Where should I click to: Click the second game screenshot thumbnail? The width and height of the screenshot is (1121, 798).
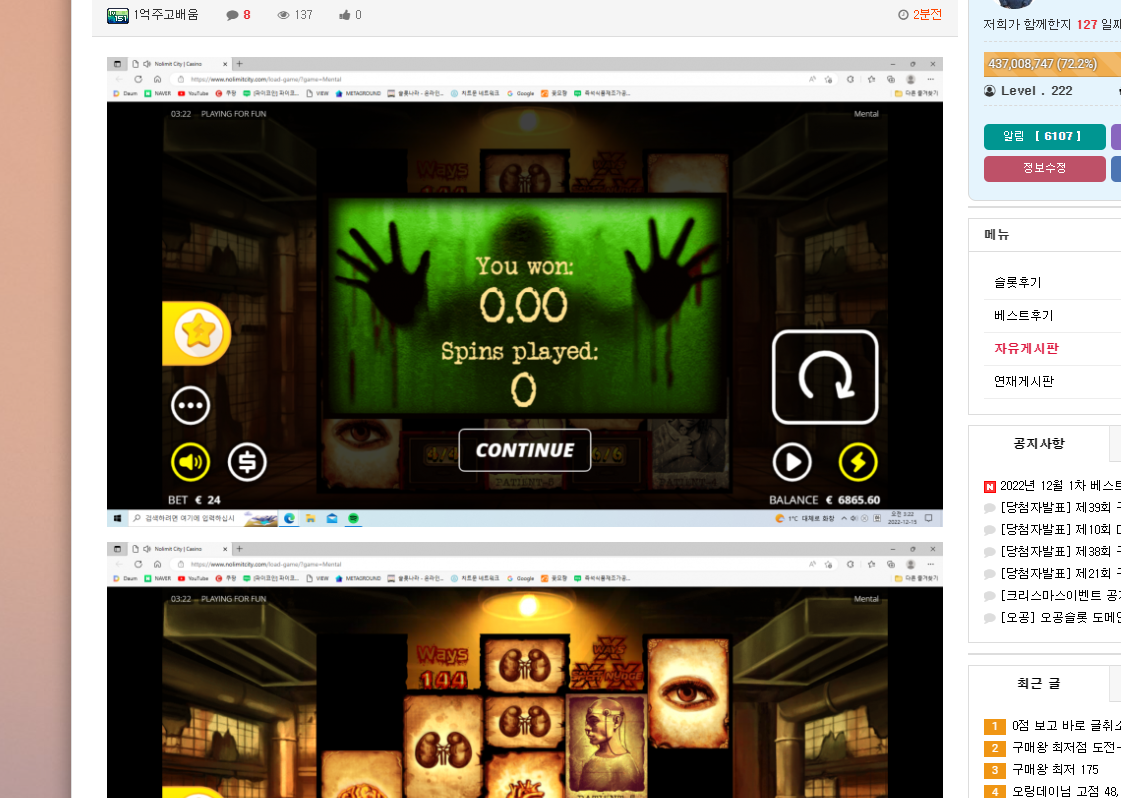pyautogui.click(x=525, y=670)
